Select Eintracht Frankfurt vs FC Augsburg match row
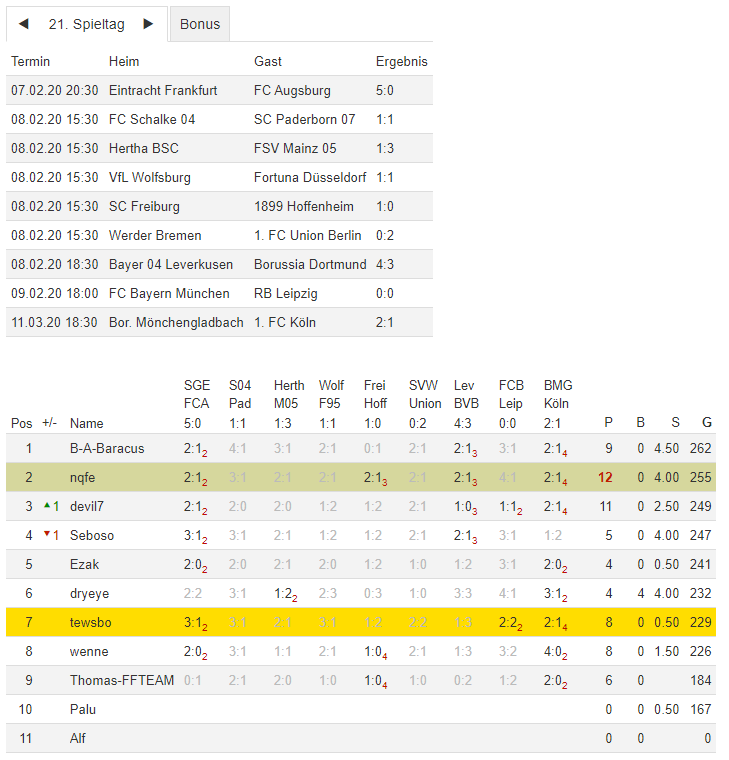Viewport: 729px width, 760px height. pyautogui.click(x=219, y=90)
